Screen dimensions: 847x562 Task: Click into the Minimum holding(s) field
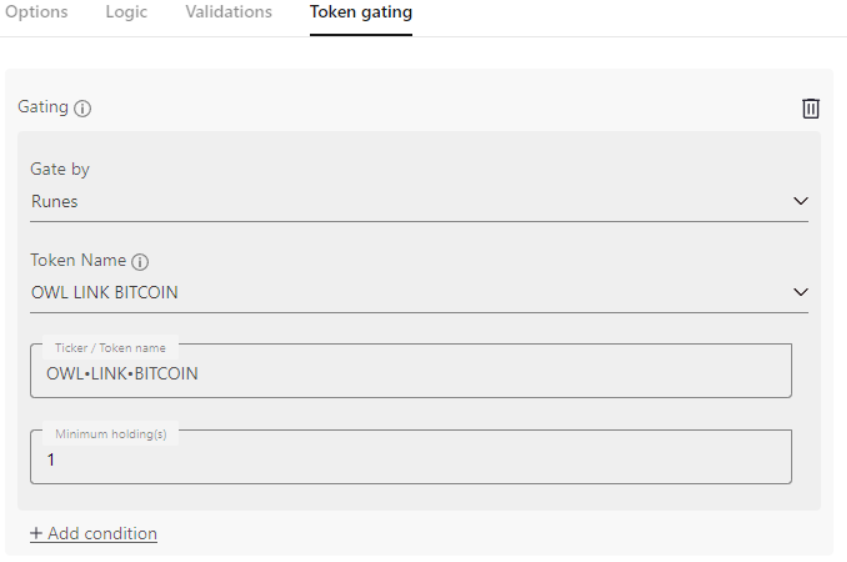click(410, 461)
